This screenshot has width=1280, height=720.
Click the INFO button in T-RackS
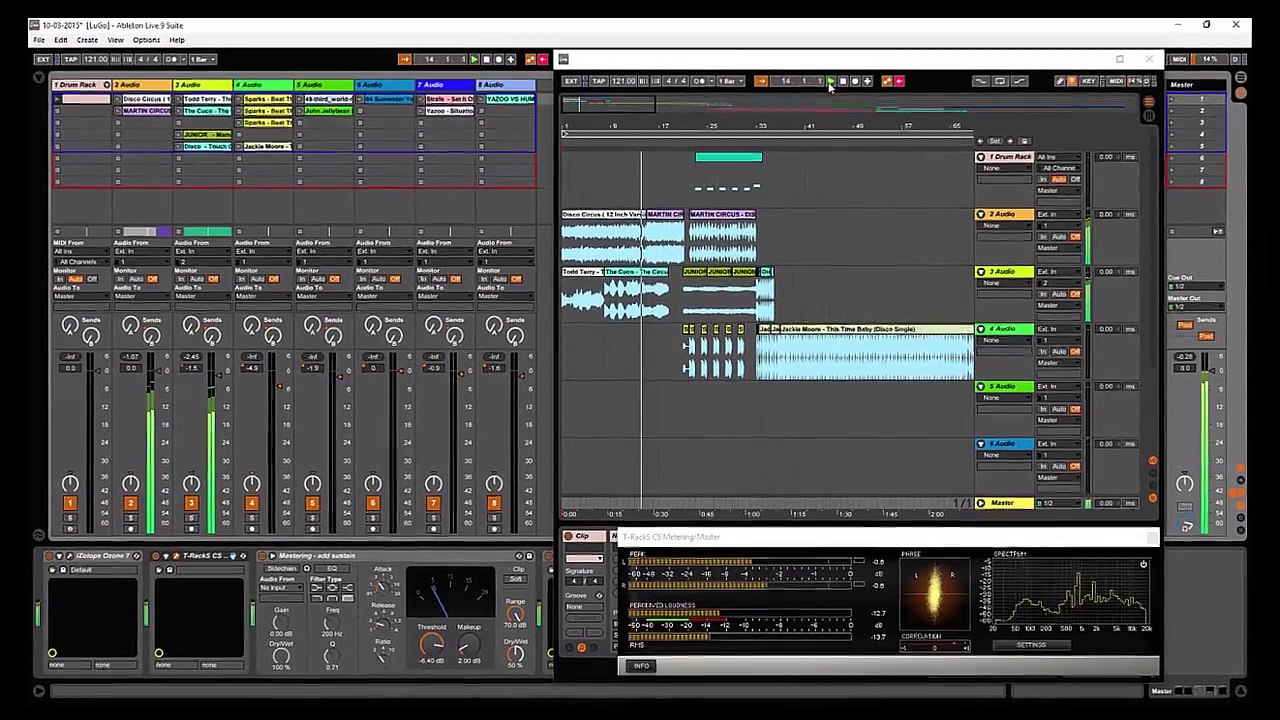[641, 666]
